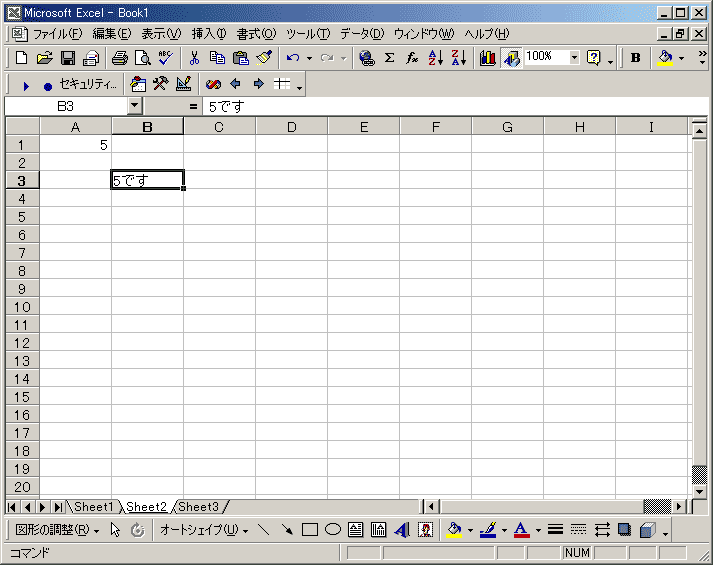
Task: Open the Office Assistant help icon
Action: (x=594, y=58)
